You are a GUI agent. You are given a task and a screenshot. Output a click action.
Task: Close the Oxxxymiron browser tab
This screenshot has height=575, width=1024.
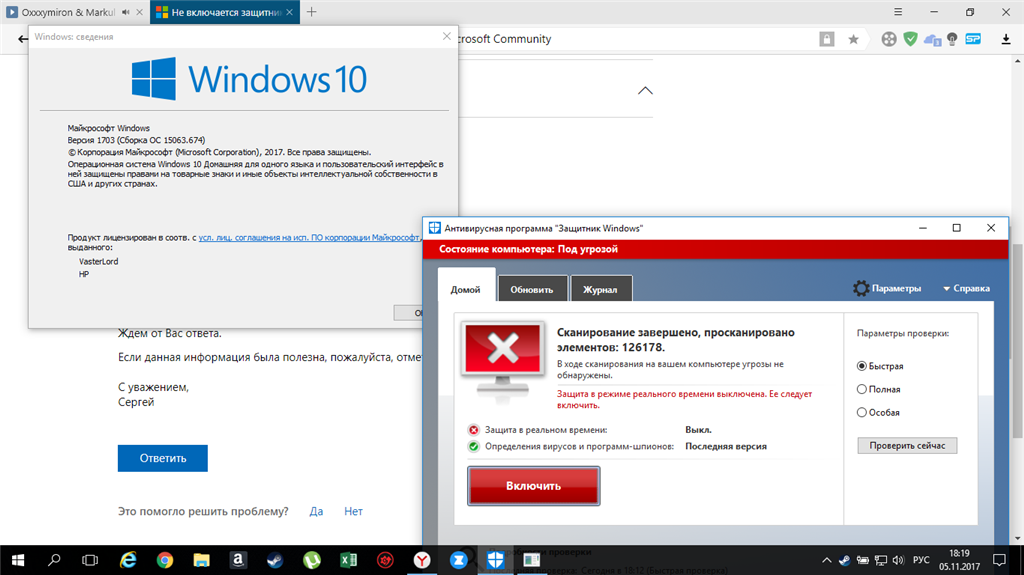pos(139,12)
